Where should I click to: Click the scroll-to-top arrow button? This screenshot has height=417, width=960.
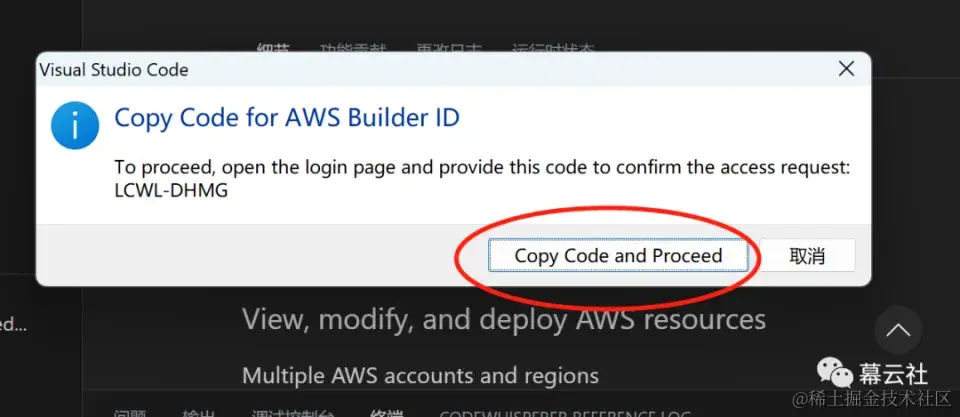pos(898,330)
